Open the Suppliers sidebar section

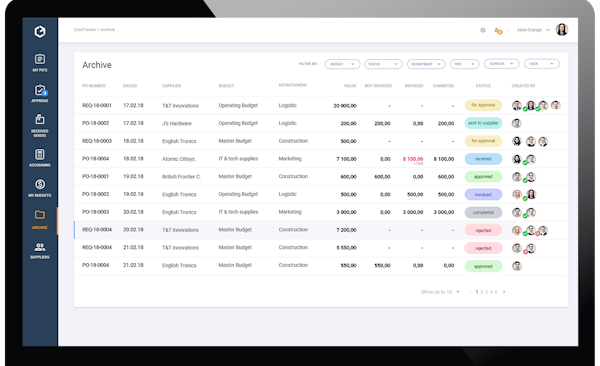40,251
